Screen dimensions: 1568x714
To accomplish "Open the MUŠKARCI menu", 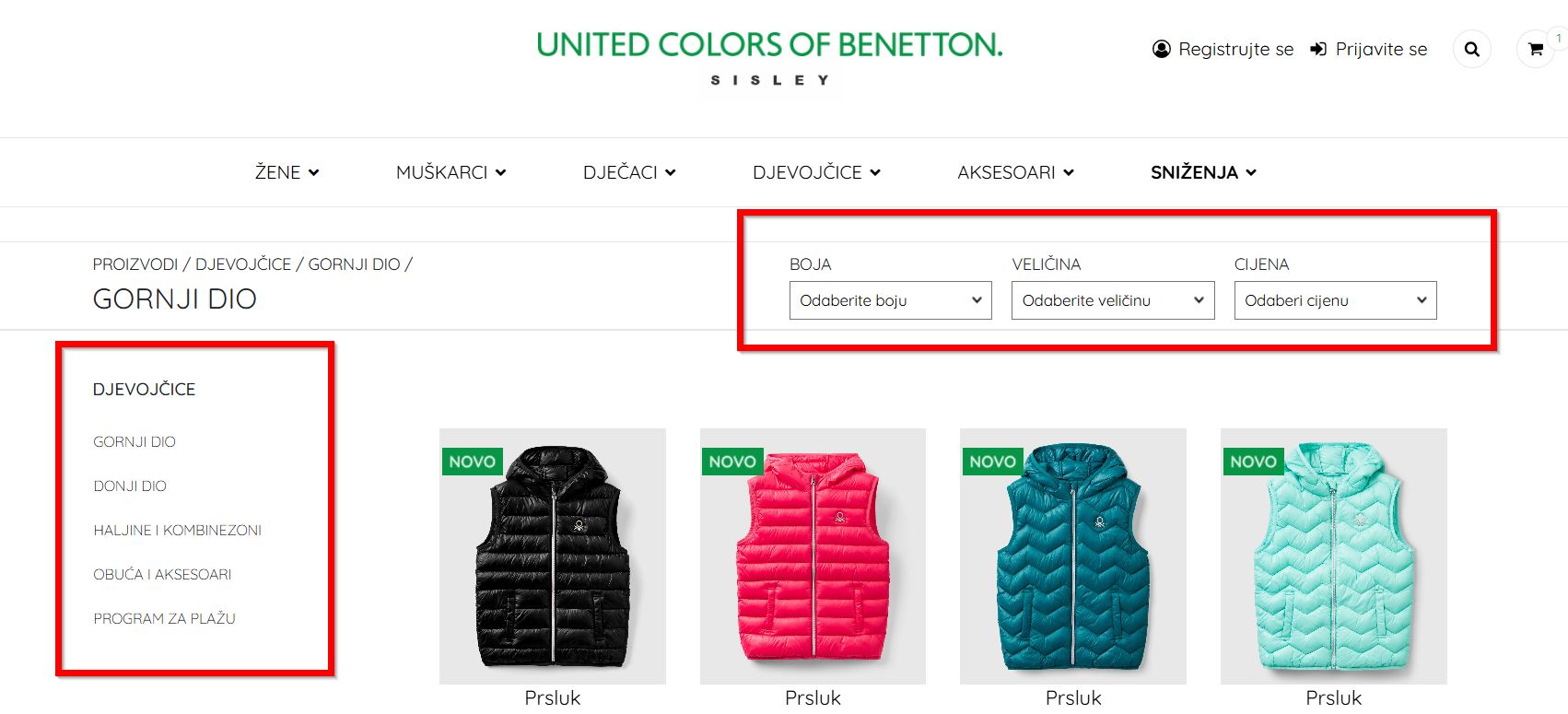I will [442, 172].
